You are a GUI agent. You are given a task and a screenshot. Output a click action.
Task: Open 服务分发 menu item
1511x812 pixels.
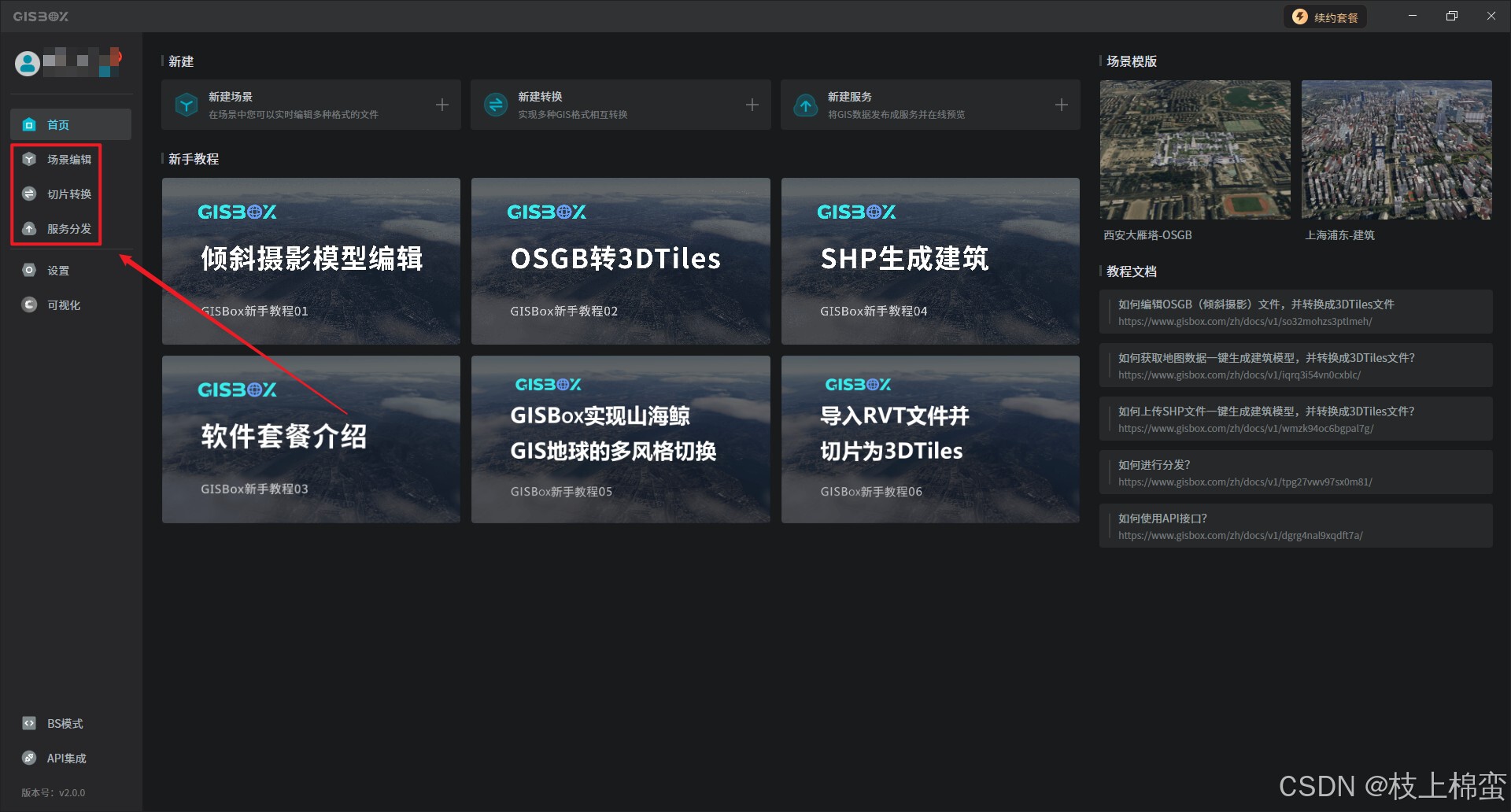coord(69,228)
